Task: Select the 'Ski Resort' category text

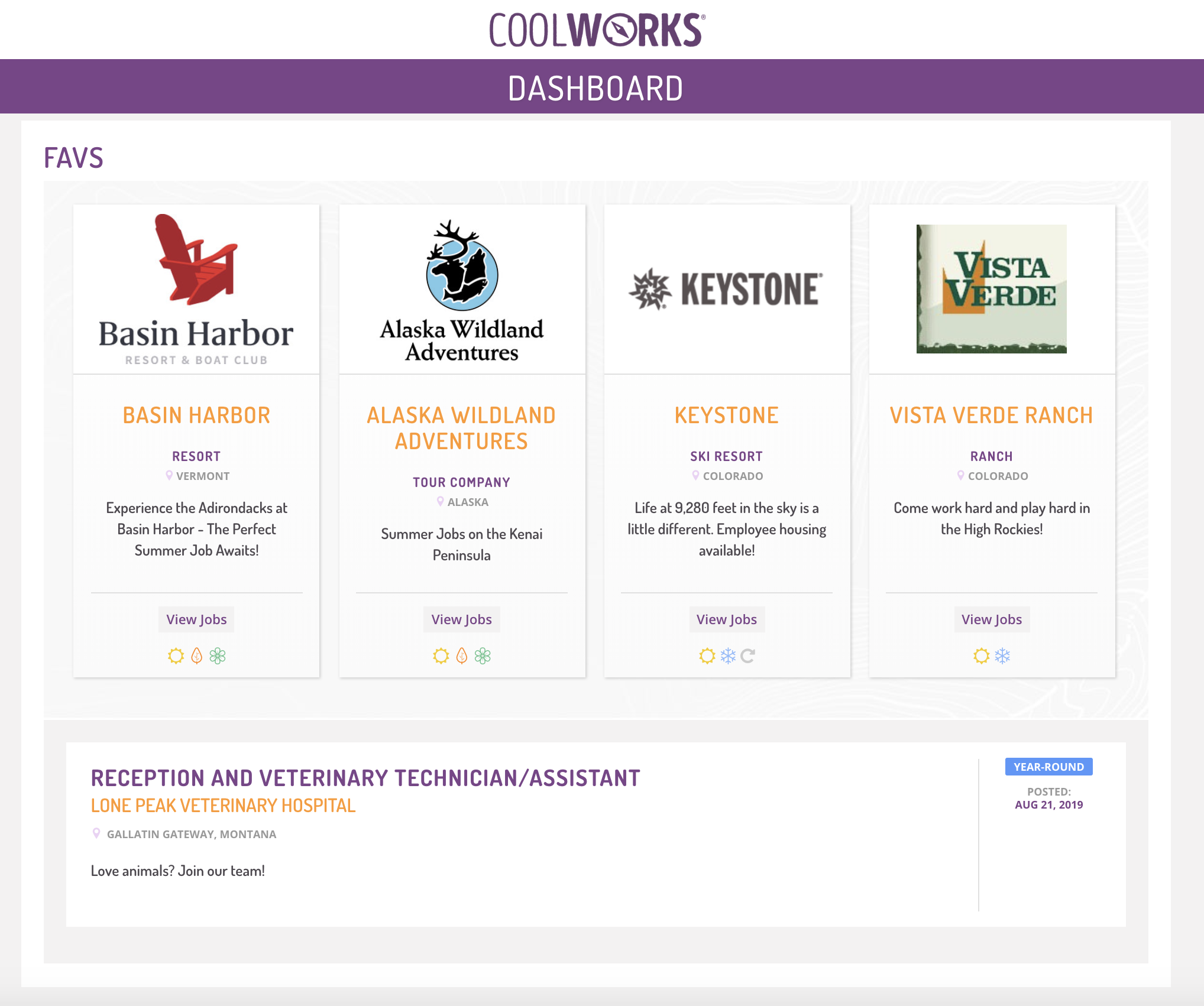Action: click(x=727, y=456)
